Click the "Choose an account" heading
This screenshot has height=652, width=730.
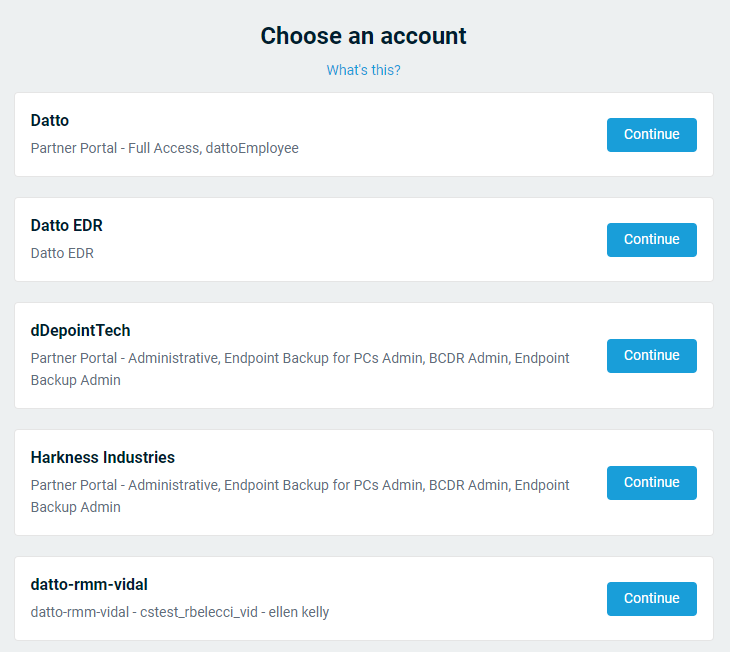363,36
